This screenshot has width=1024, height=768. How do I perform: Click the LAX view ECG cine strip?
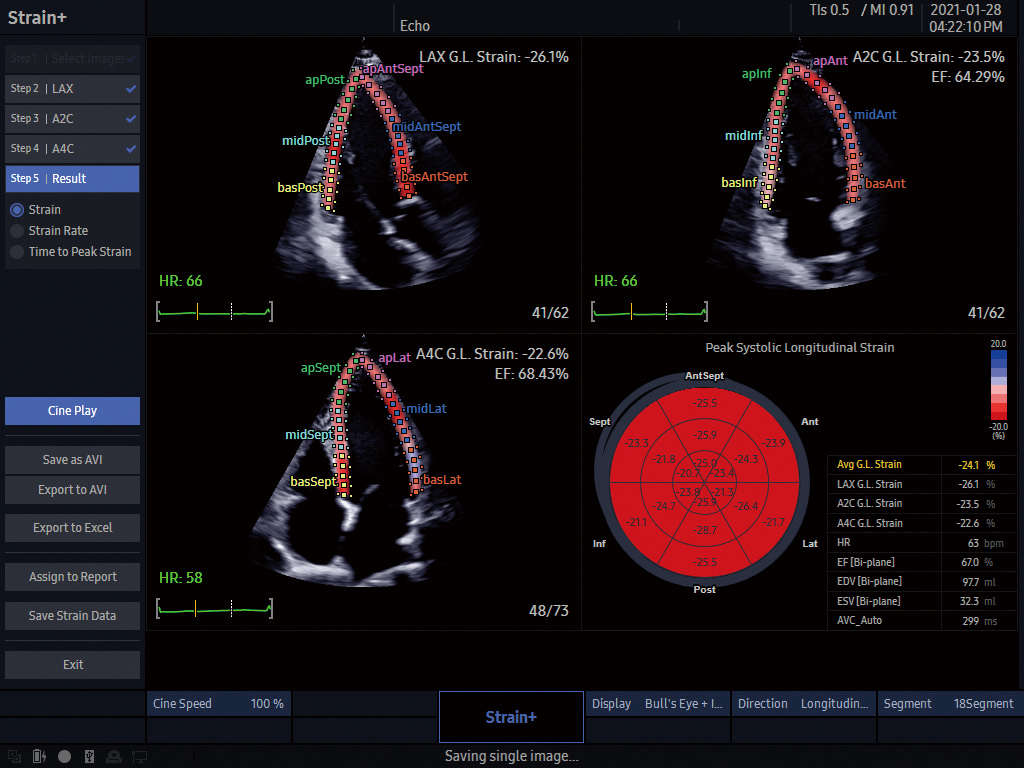[214, 312]
